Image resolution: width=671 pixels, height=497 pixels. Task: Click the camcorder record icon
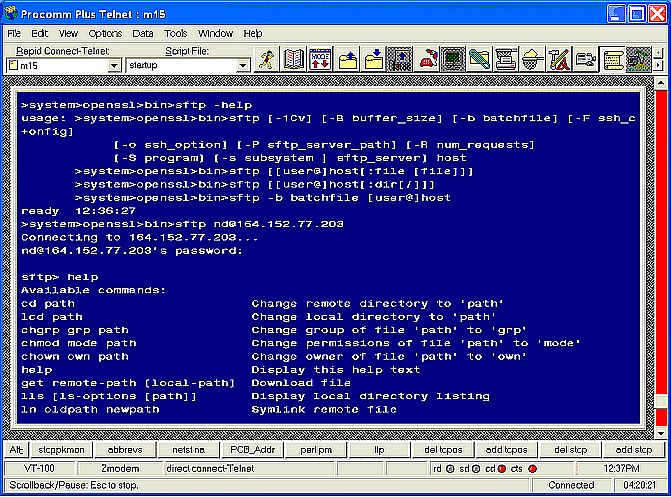pyautogui.click(x=586, y=60)
